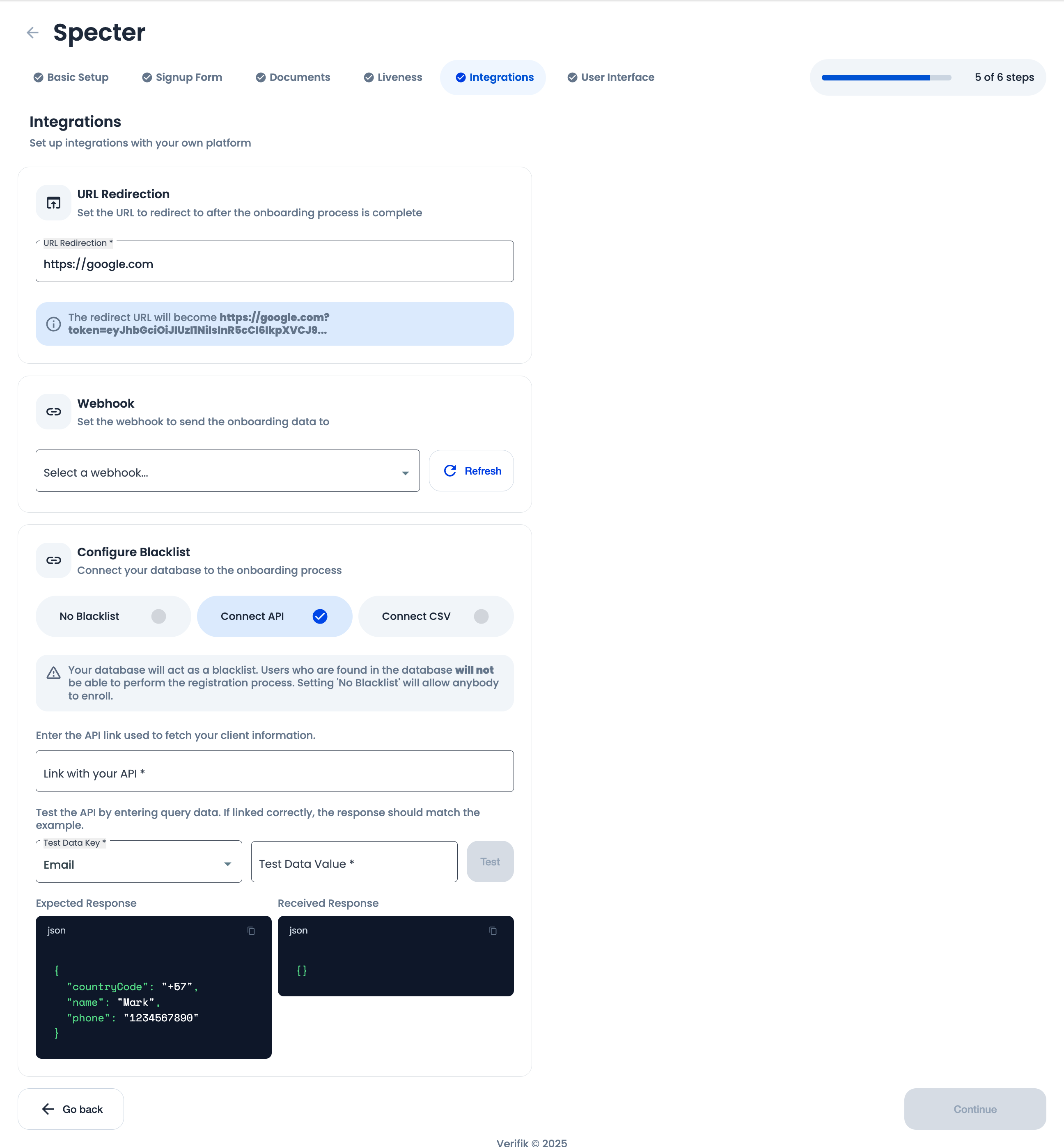Select the Connect API option
This screenshot has width=1064, height=1147.
[x=274, y=616]
